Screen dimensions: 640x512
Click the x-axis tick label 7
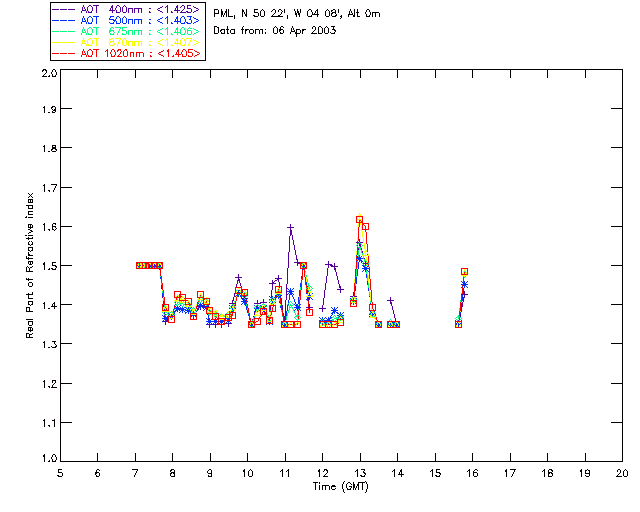point(135,473)
